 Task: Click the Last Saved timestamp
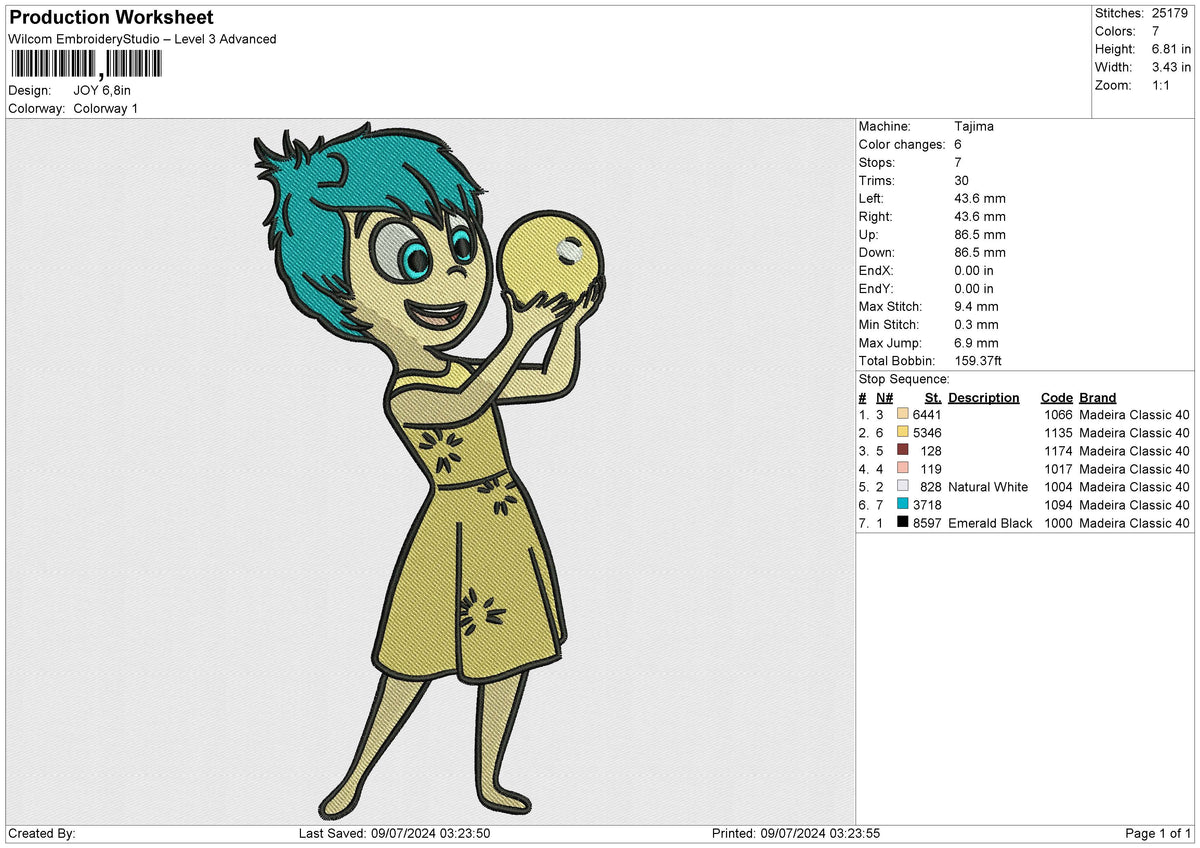(394, 833)
